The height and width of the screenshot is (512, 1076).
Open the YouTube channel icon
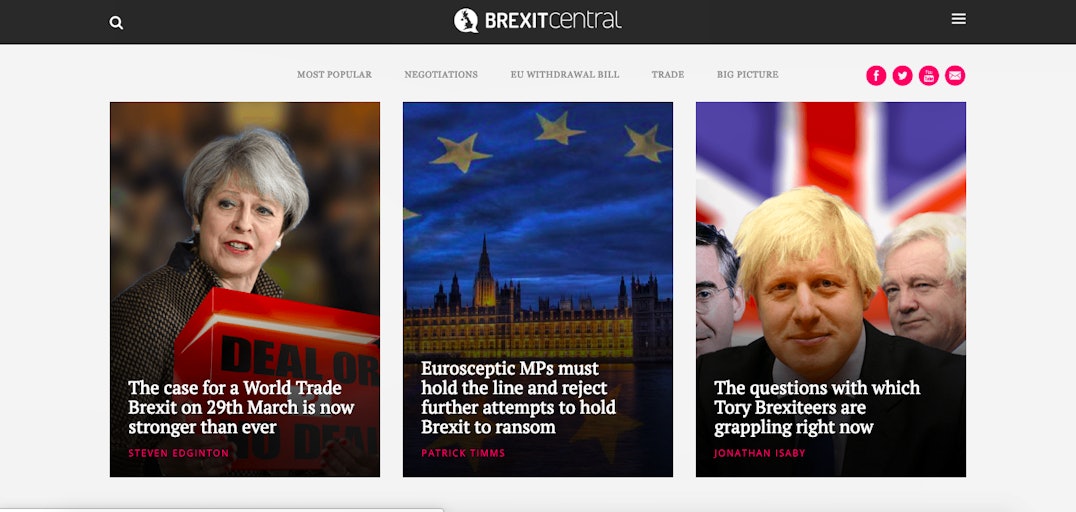[928, 75]
